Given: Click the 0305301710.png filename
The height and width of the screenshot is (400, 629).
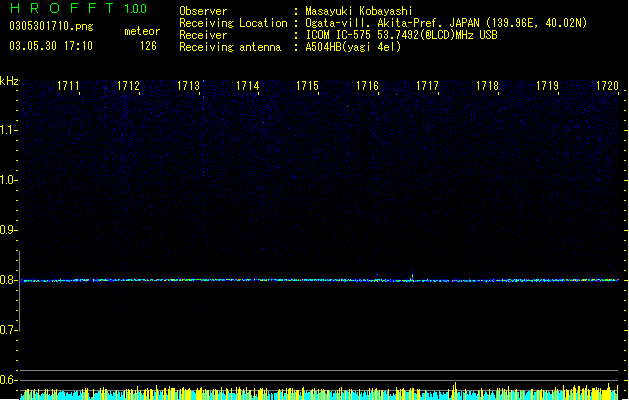Looking at the screenshot, I should 51,27.
